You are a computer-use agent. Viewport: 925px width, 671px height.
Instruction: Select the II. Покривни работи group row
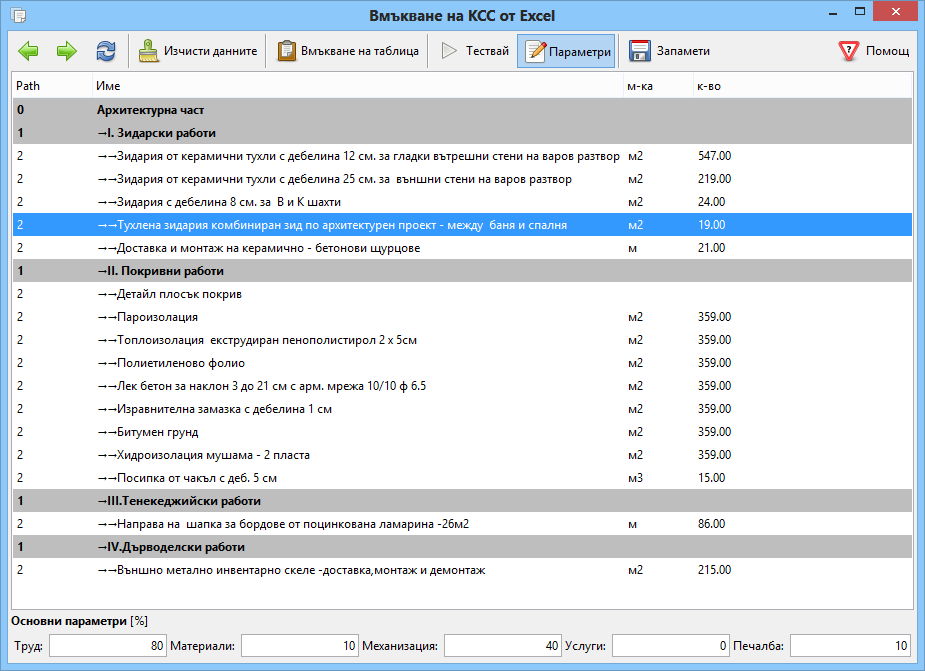(x=462, y=271)
